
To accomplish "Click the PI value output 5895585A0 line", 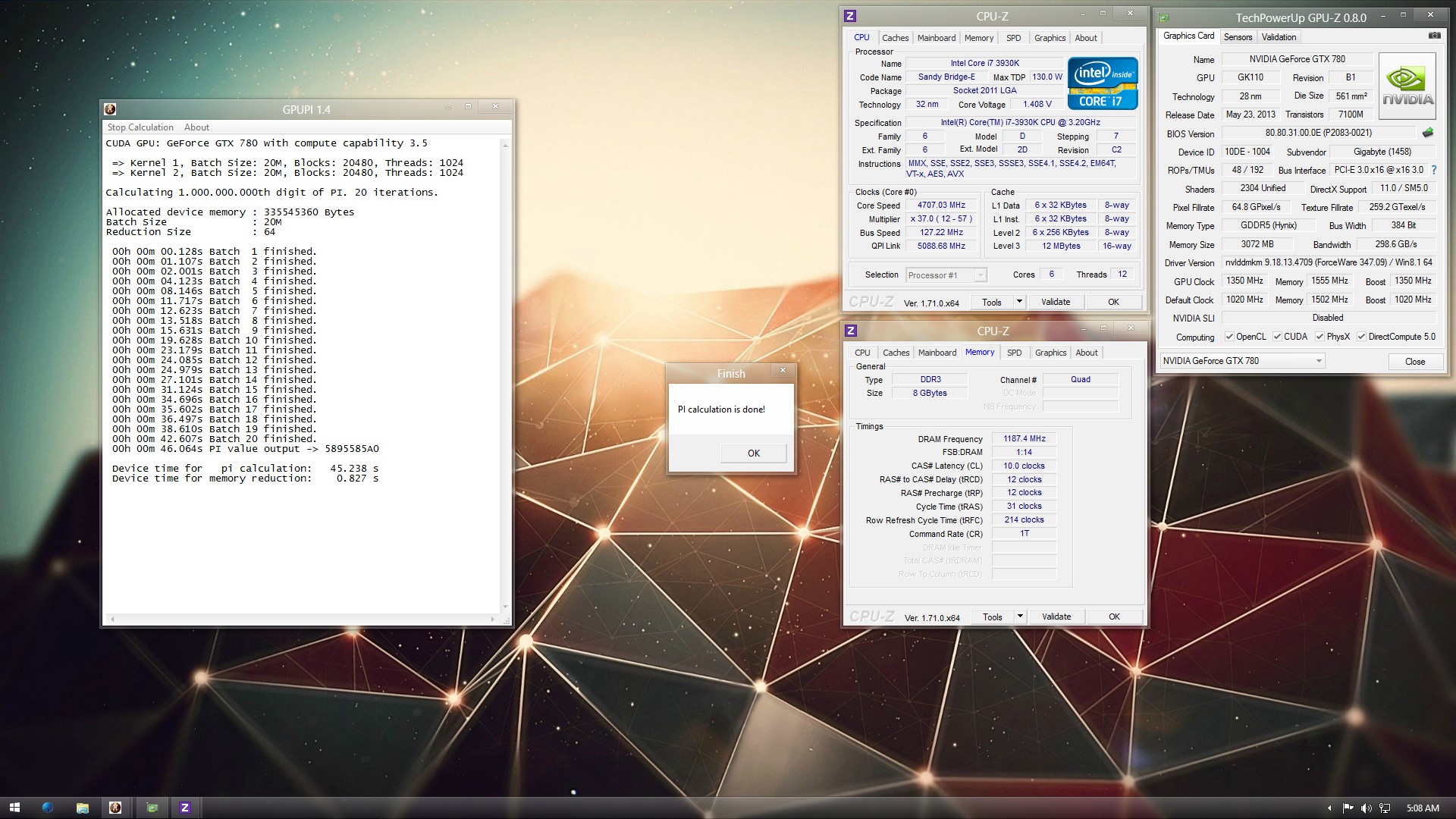I will coord(245,449).
